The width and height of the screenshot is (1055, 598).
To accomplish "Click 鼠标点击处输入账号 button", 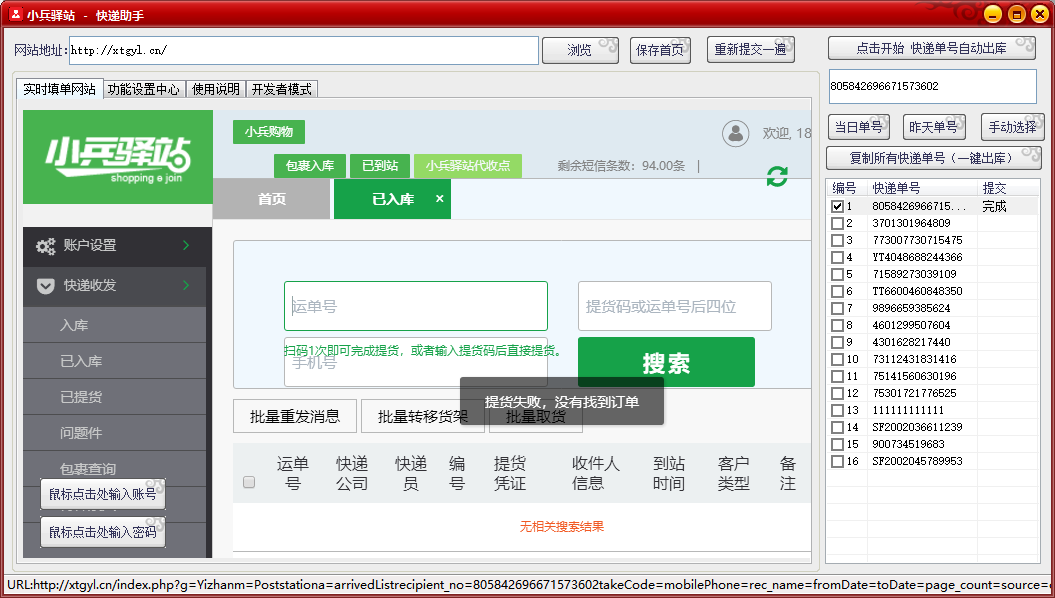I will point(103,494).
